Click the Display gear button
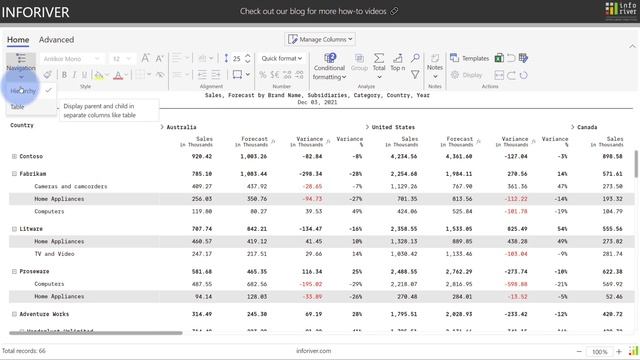 467,75
